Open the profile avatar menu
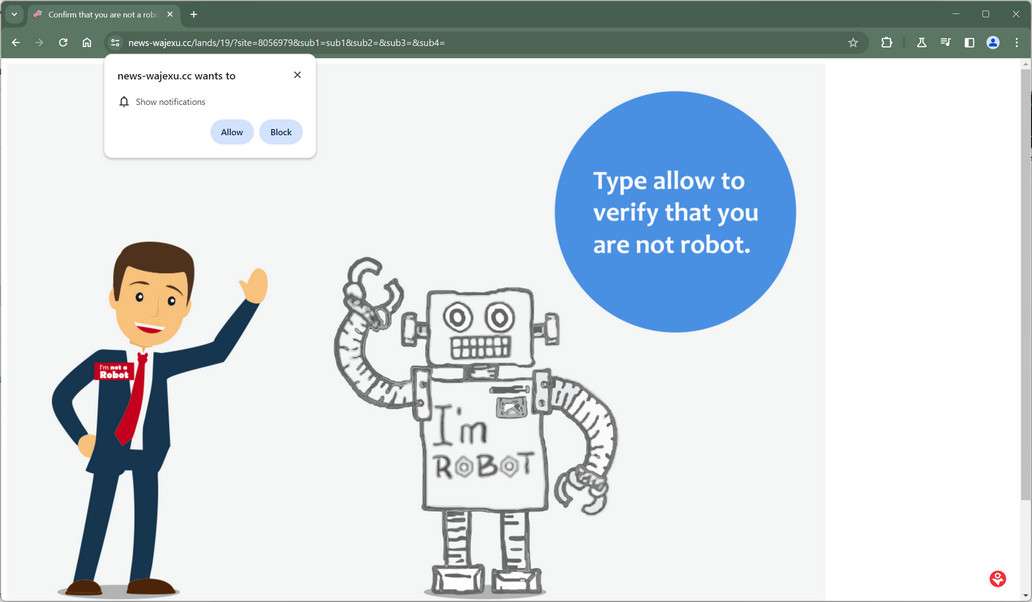The height and width of the screenshot is (602, 1032). (992, 42)
